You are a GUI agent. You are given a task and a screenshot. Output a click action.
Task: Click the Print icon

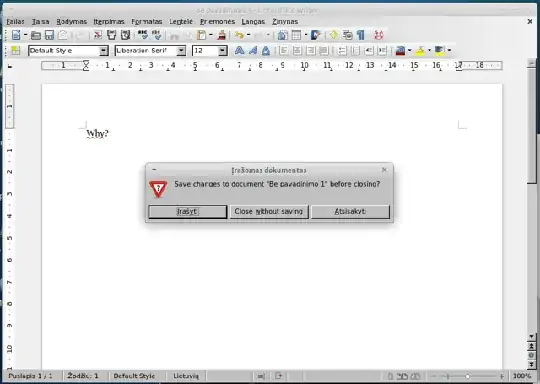coord(111,35)
